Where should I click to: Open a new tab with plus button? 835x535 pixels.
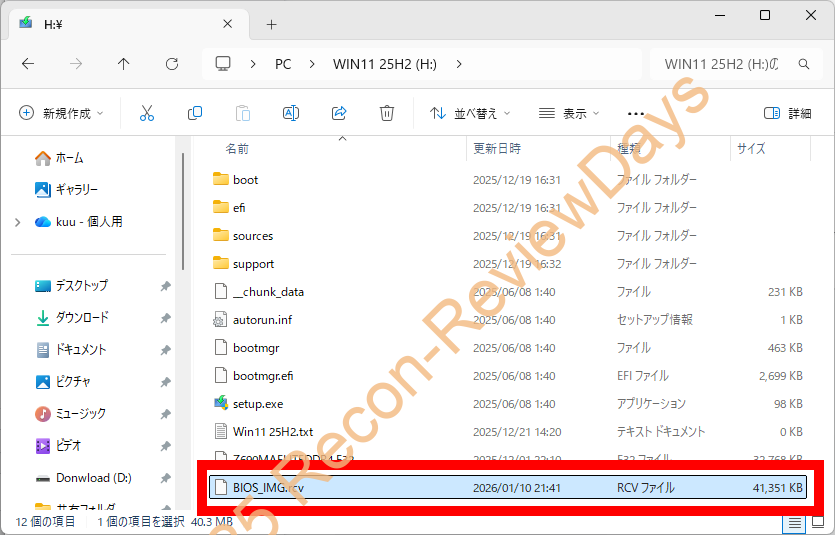point(271,24)
